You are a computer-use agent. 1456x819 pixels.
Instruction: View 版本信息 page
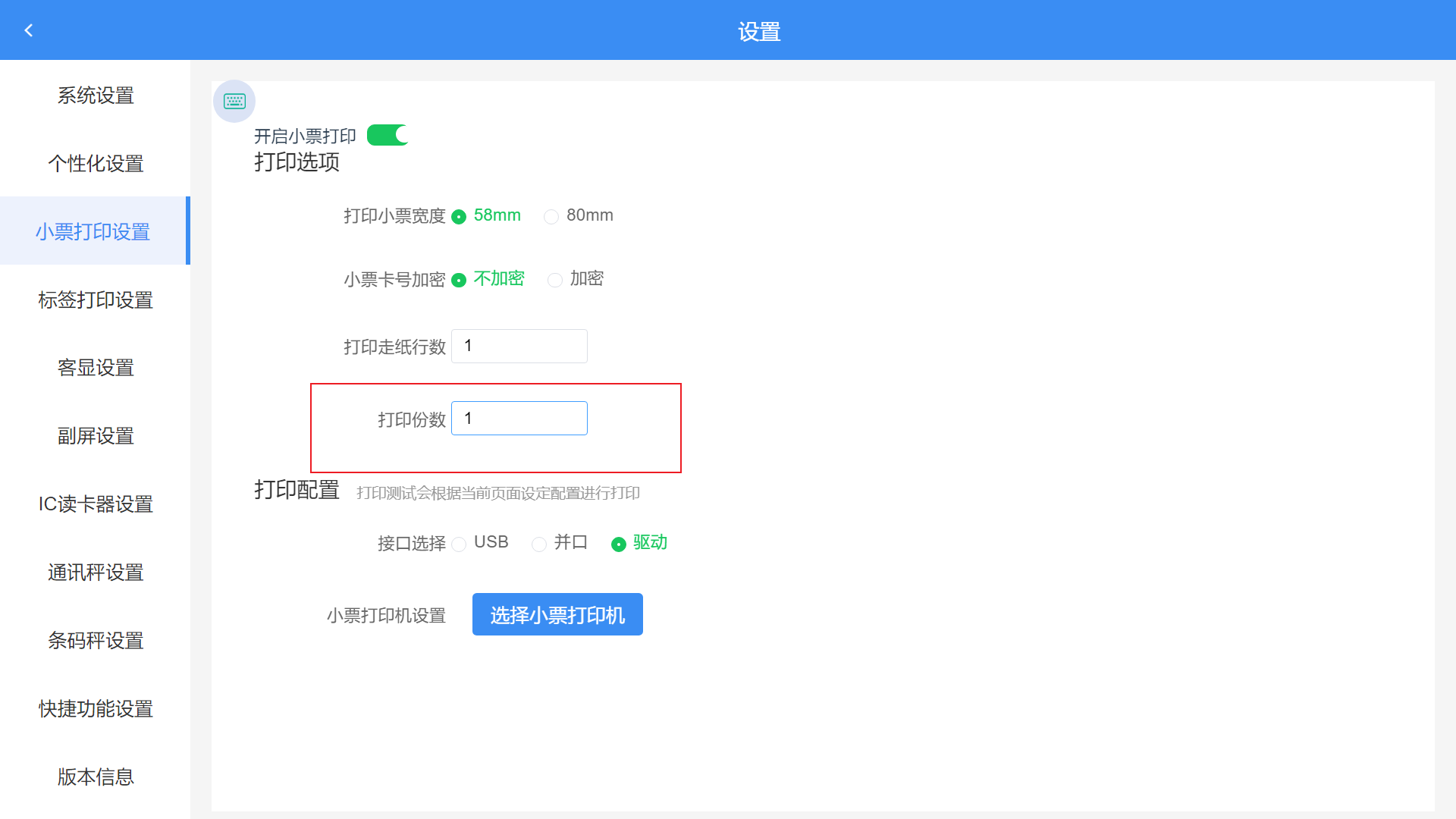click(x=96, y=777)
